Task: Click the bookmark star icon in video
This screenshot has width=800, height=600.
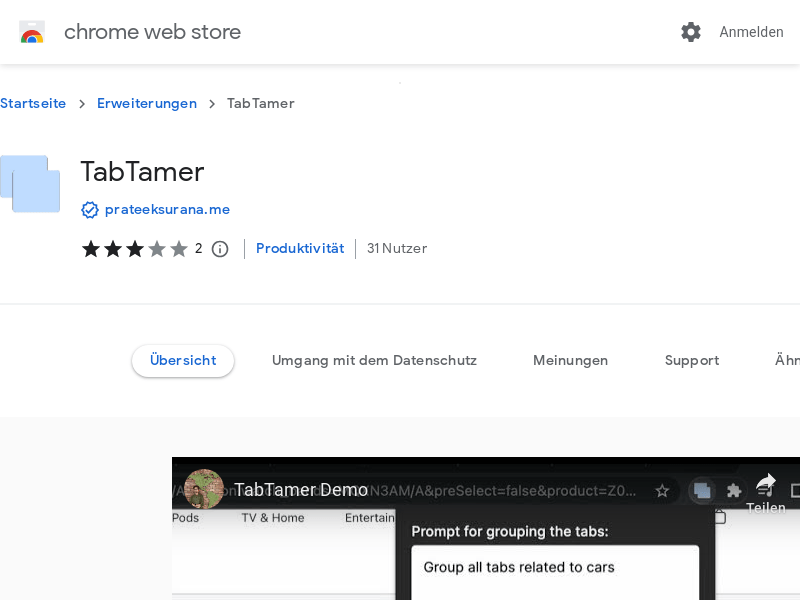Action: (662, 491)
